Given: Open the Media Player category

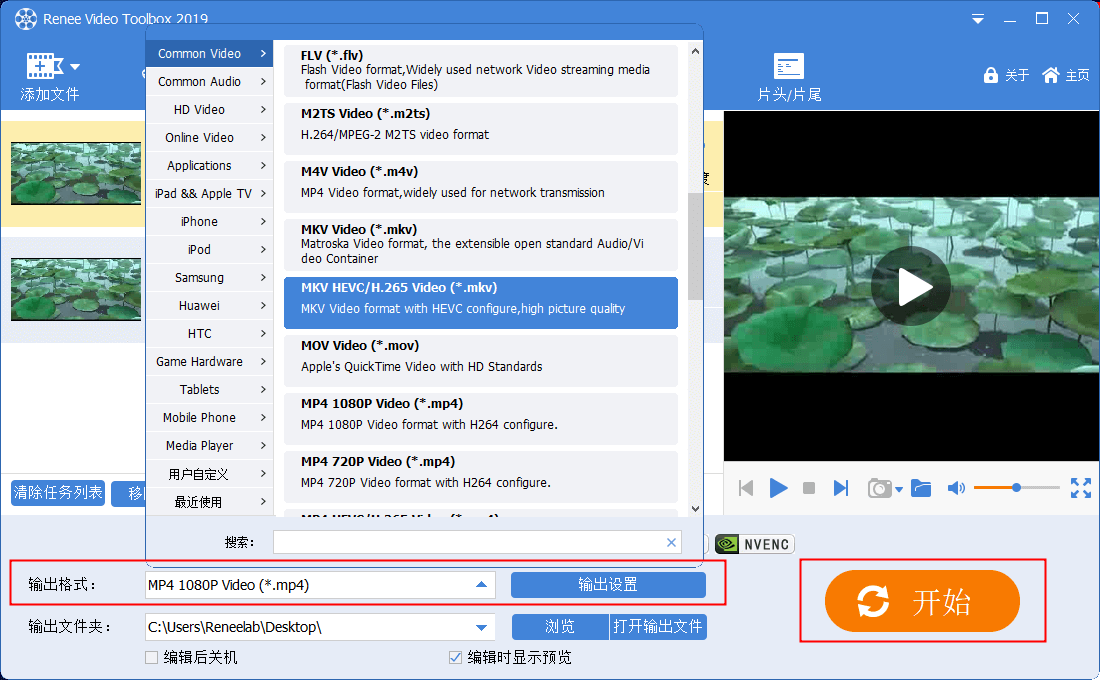Looking at the screenshot, I should (x=209, y=446).
